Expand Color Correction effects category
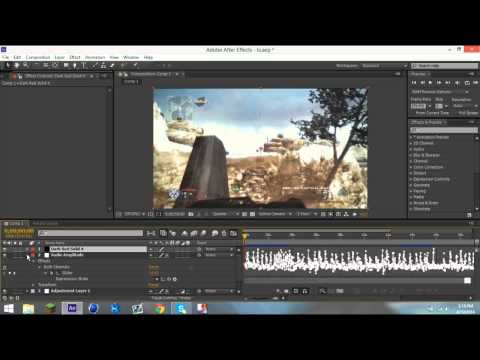This screenshot has width=480, height=360. click(x=411, y=167)
